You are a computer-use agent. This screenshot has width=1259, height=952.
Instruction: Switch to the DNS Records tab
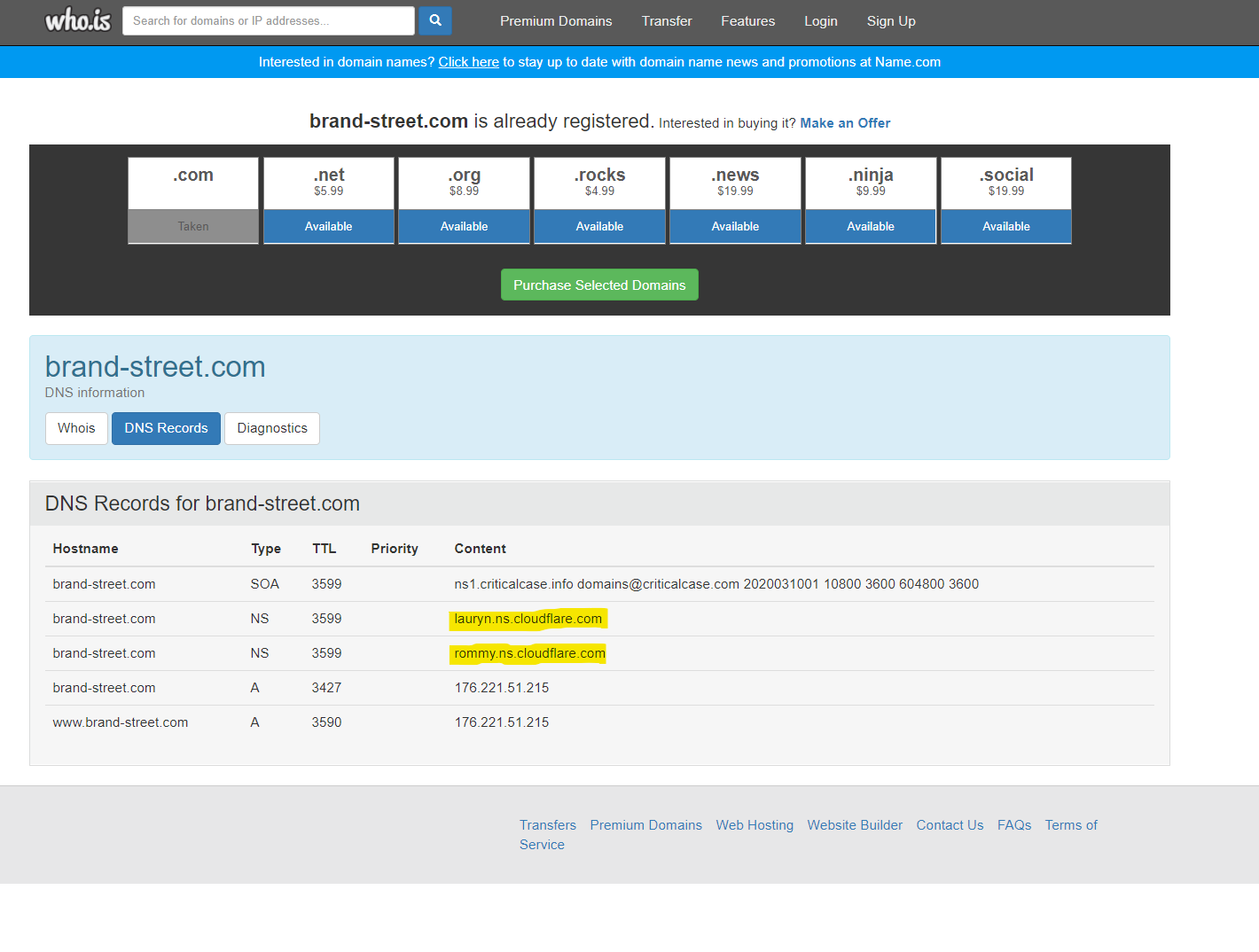(x=166, y=428)
